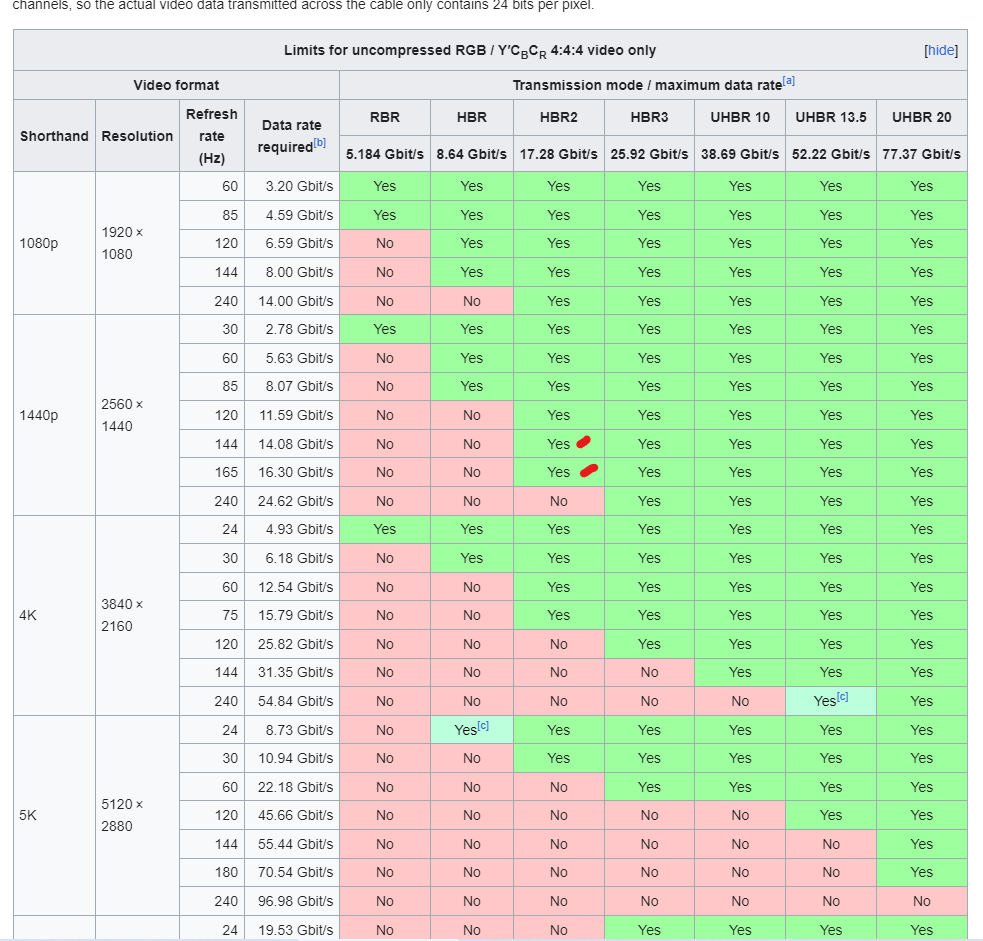Click the 22.18 Gbit/s data rate cell
Viewport: 983px width, 941px height.
pos(292,787)
